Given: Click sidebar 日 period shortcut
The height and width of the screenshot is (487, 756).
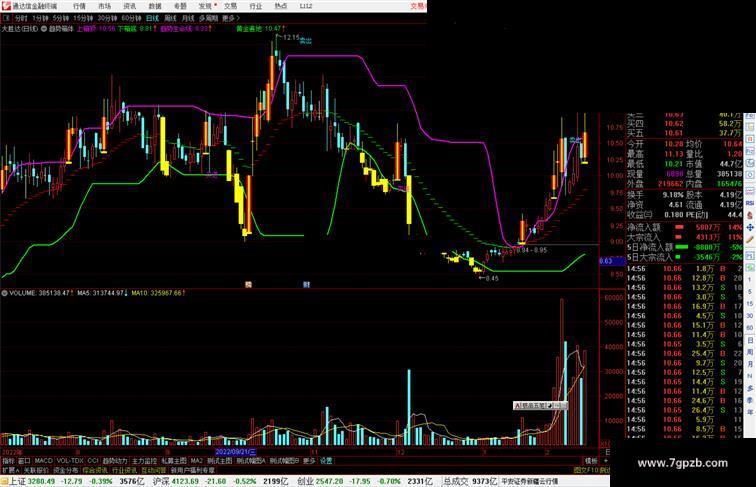Looking at the screenshot, I should coord(750,340).
